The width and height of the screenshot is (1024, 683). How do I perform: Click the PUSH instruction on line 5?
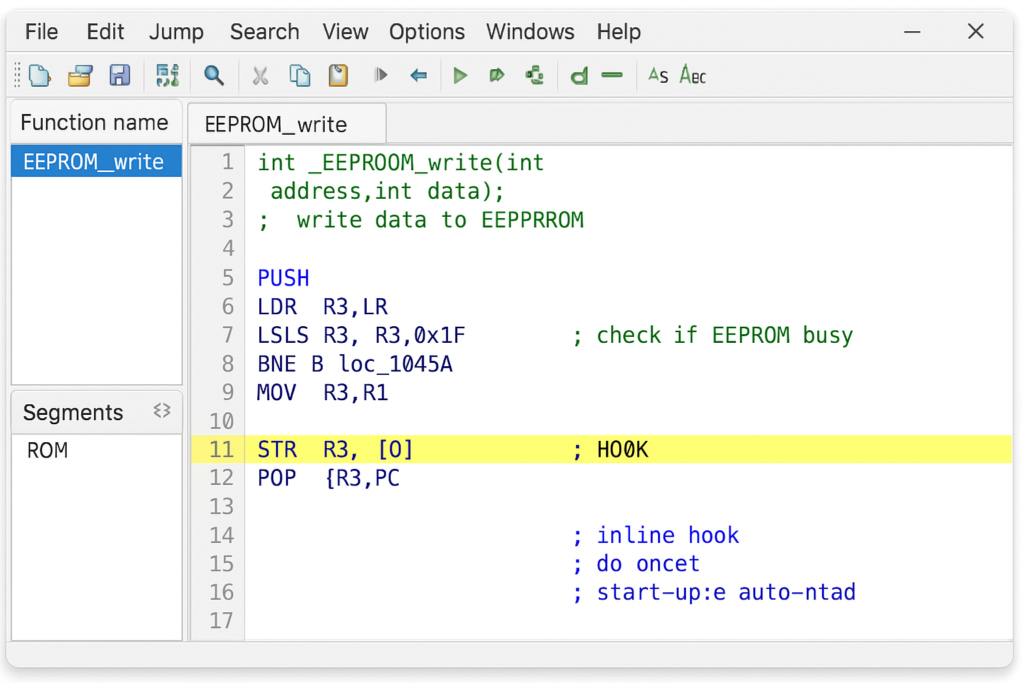click(x=283, y=278)
